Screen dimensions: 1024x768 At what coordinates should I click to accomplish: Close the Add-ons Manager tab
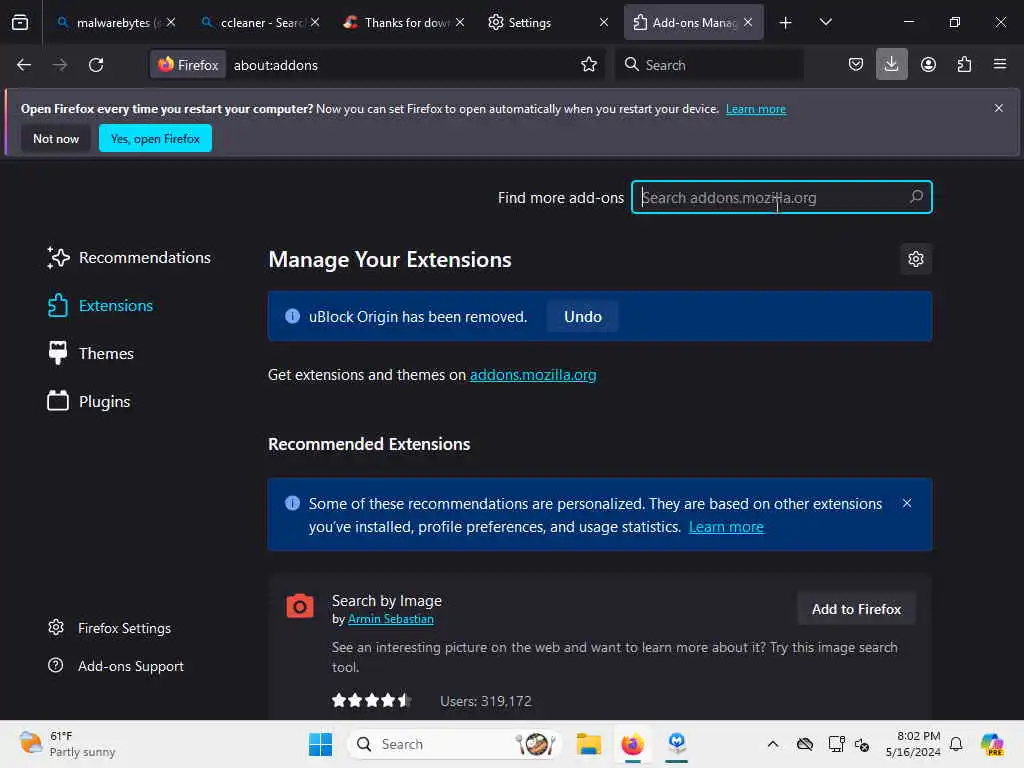(748, 22)
